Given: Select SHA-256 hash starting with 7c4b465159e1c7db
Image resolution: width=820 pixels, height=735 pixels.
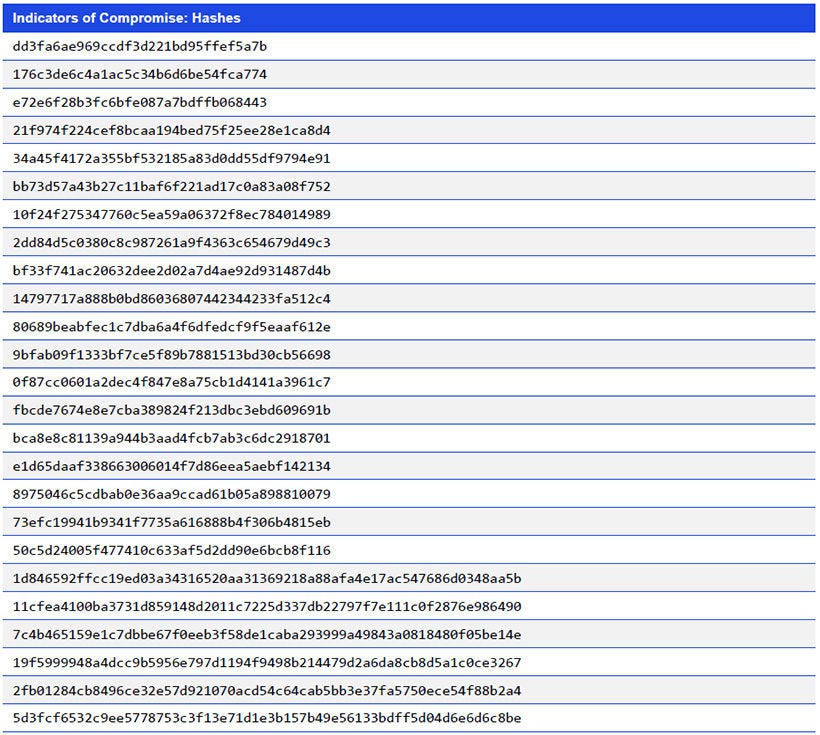Looking at the screenshot, I should click(x=267, y=635).
